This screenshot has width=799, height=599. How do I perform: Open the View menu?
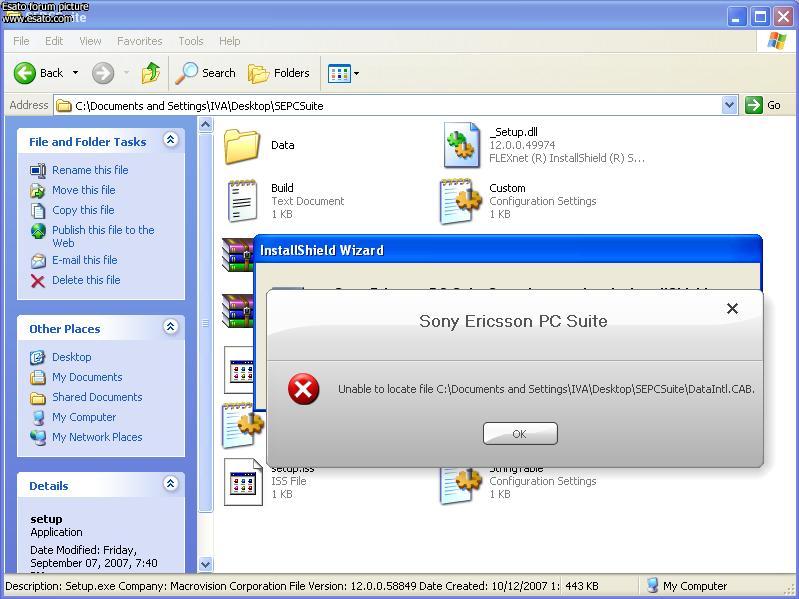point(90,41)
